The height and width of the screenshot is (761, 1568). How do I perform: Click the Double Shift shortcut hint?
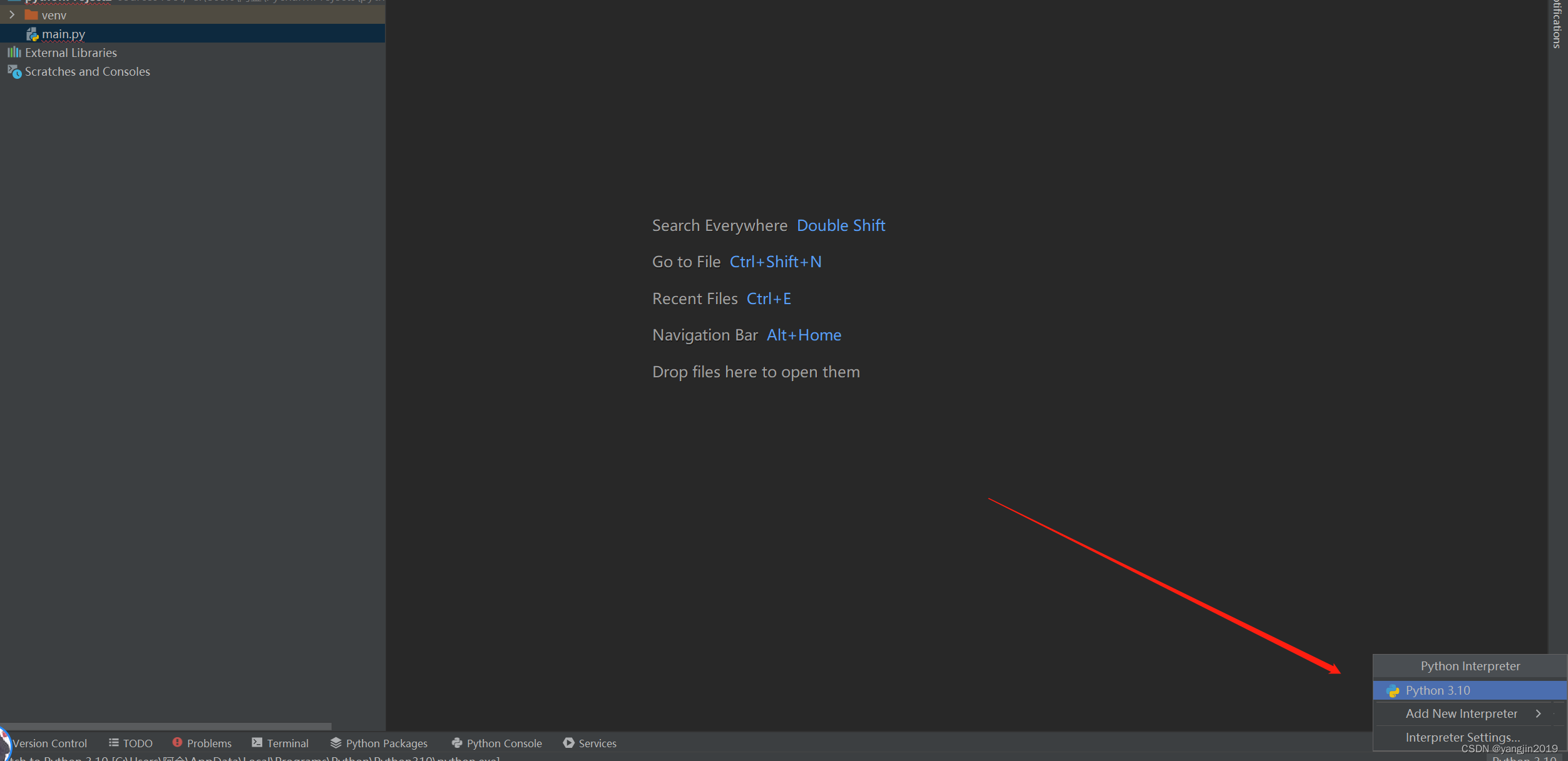[x=841, y=225]
